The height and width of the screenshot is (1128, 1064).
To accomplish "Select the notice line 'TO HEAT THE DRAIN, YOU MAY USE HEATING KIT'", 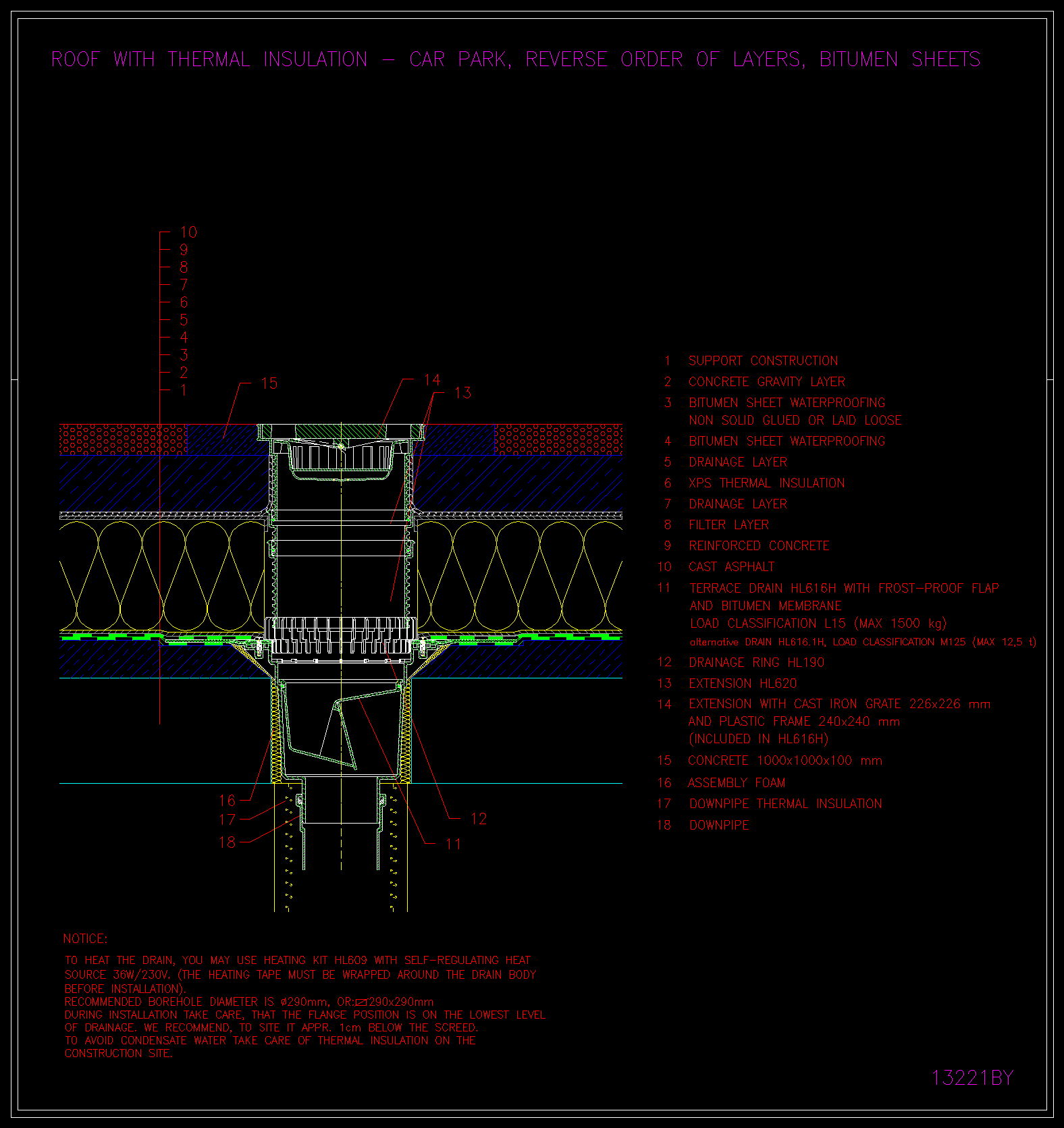I will point(298,960).
